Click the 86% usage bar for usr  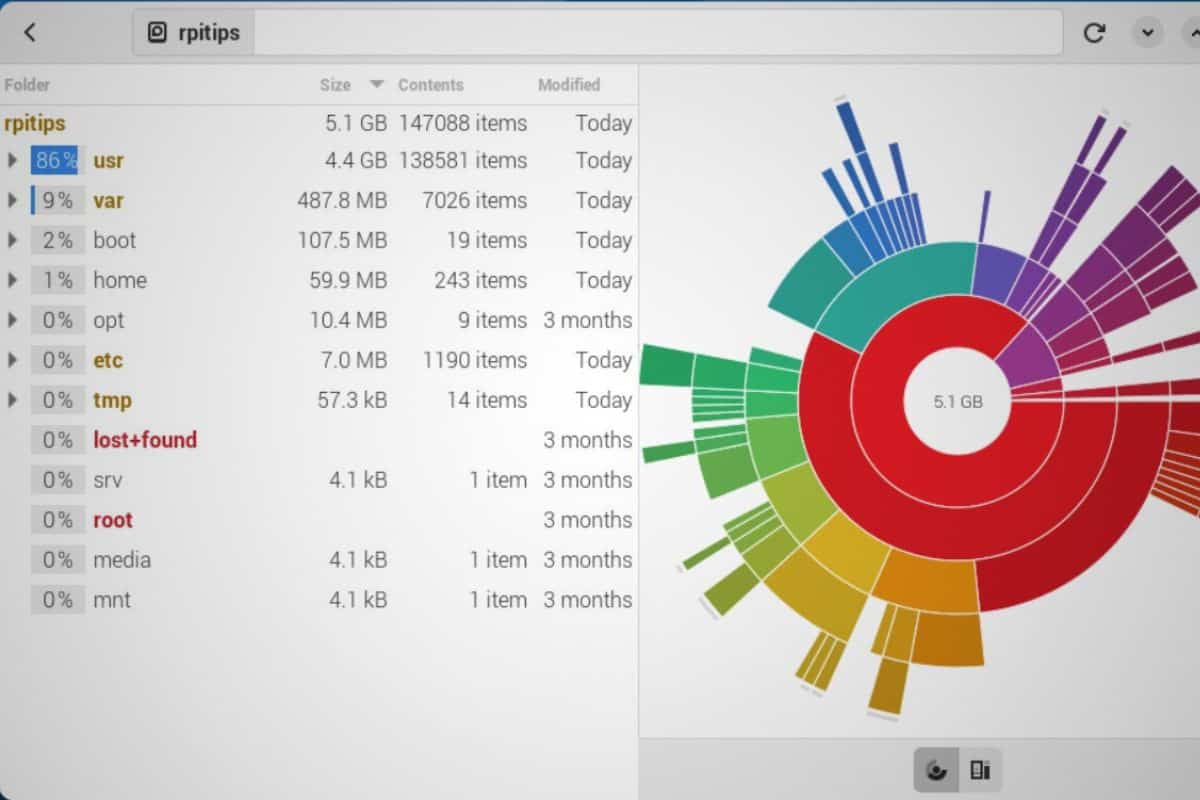point(55,160)
